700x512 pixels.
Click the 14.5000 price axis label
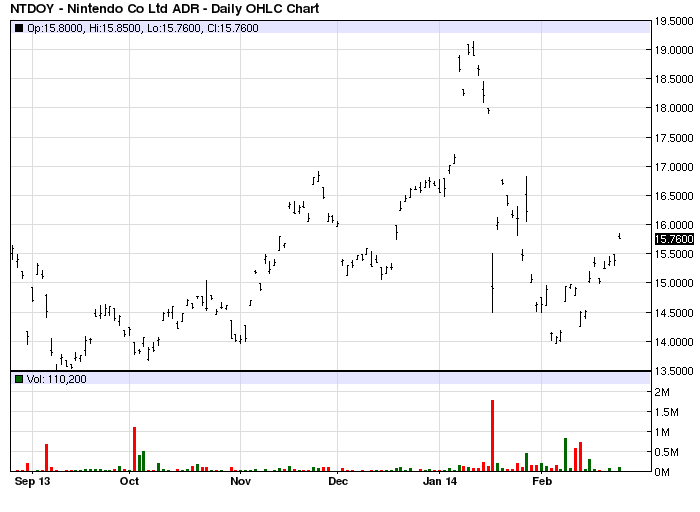[x=674, y=313]
